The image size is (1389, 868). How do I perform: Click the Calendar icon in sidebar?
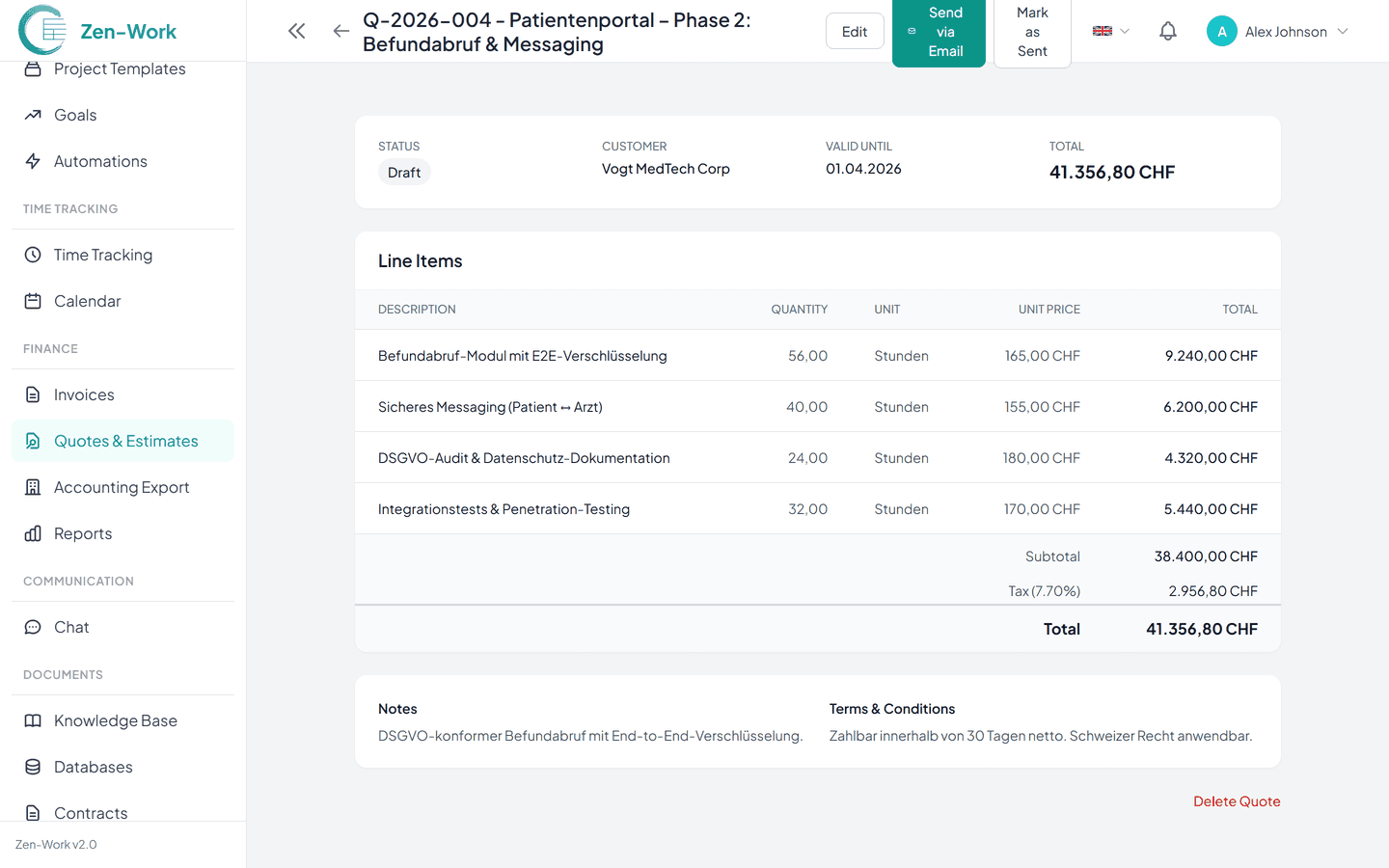[33, 301]
